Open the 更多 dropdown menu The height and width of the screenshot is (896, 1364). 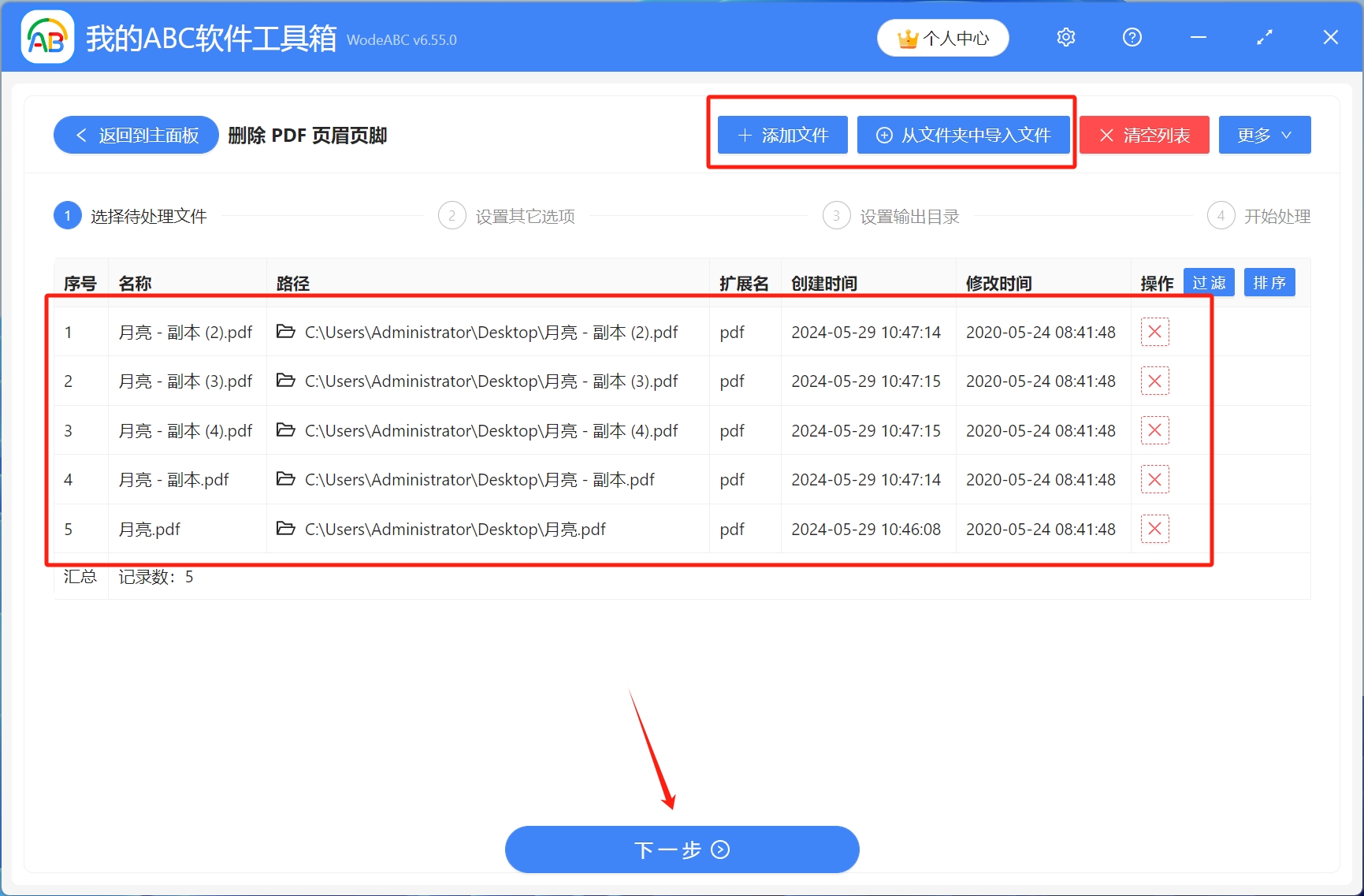pyautogui.click(x=1264, y=135)
